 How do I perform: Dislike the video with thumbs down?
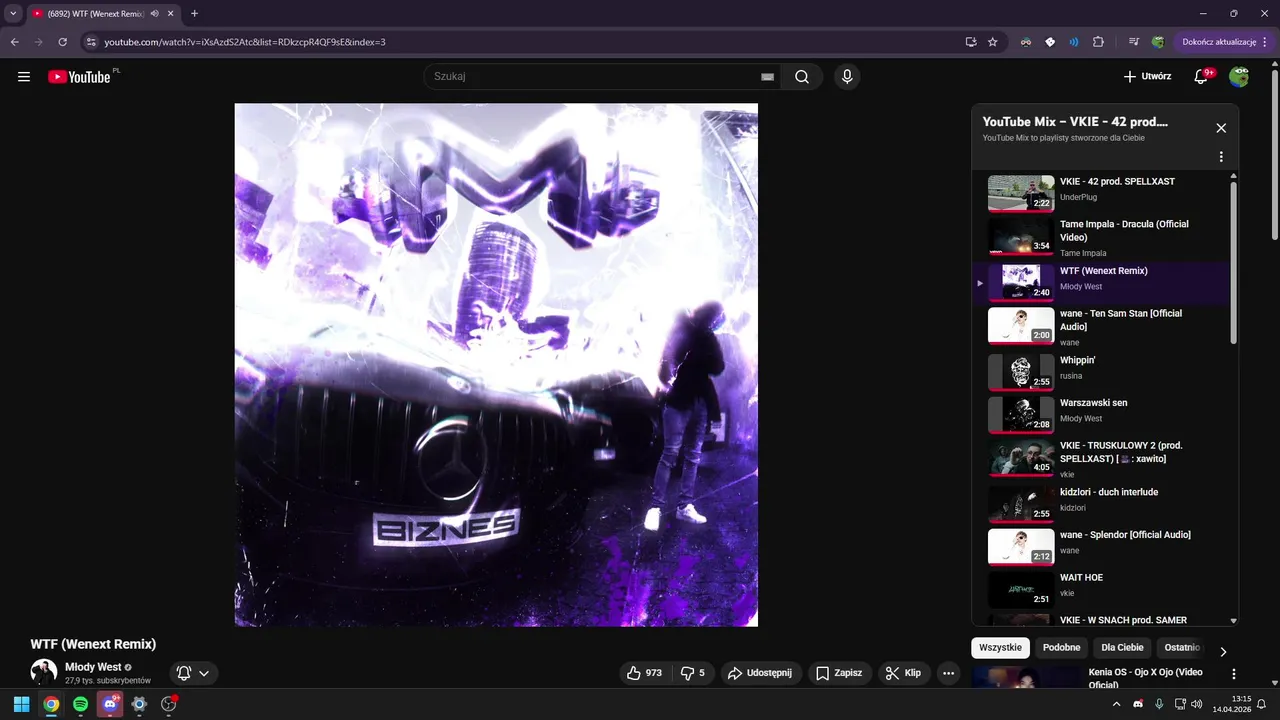coord(693,673)
